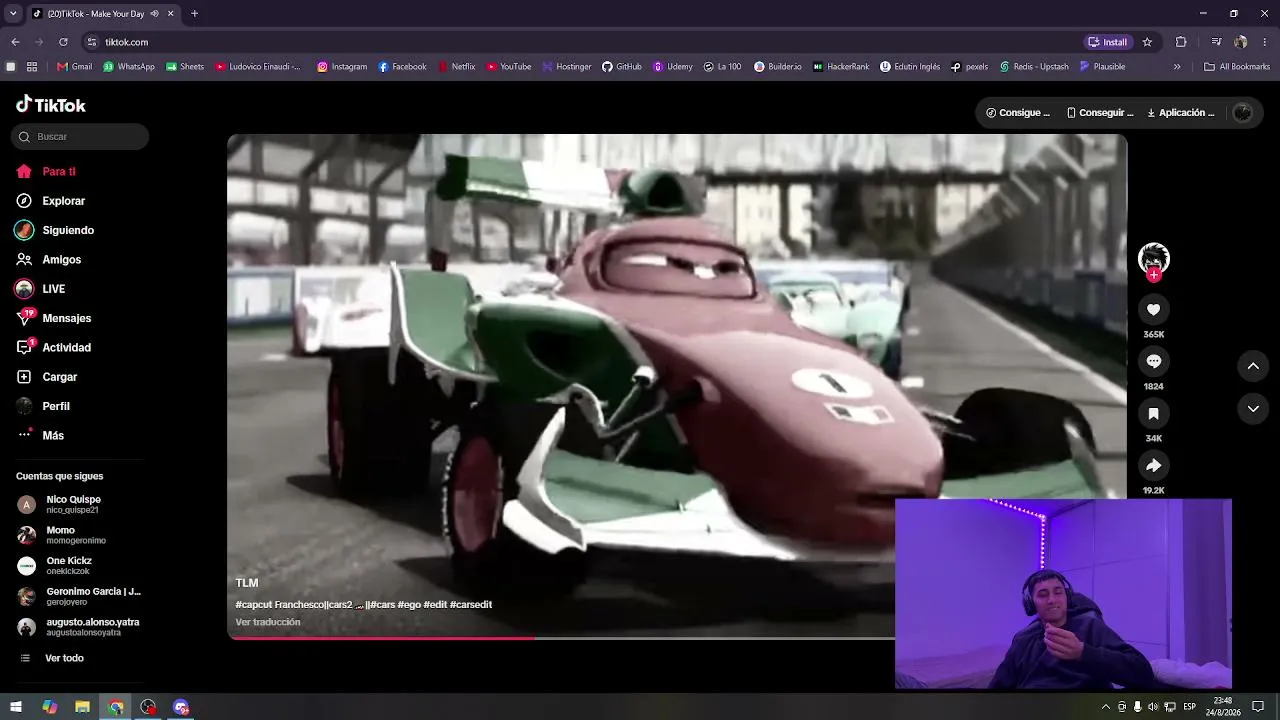Go to the previous video with up chevron
1280x720 pixels.
point(1253,366)
